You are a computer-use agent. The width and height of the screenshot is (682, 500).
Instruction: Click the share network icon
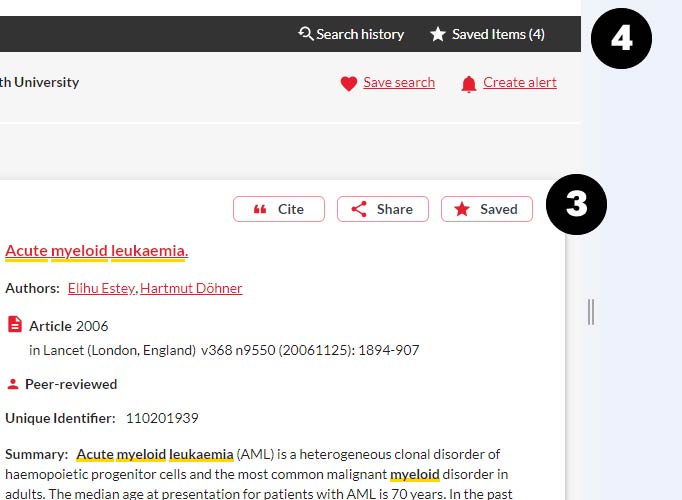(359, 209)
